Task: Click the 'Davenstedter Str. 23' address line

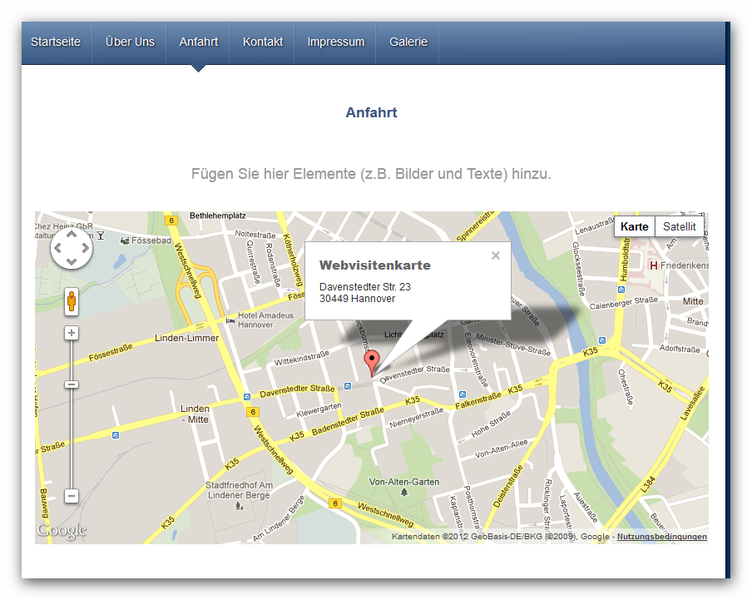Action: [x=365, y=287]
